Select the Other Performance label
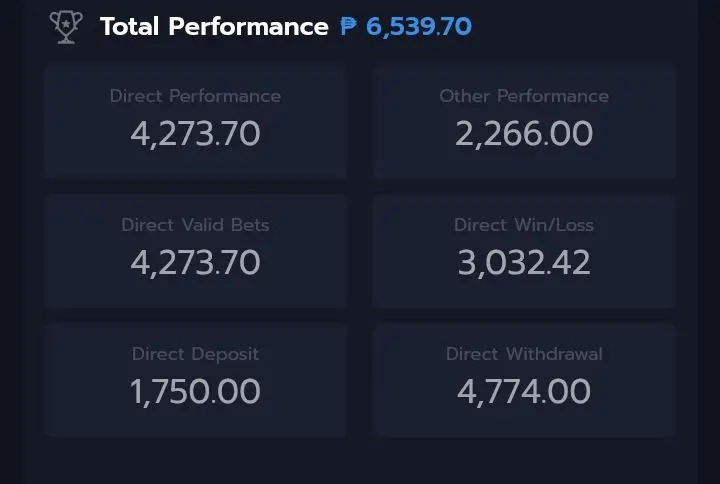 click(x=524, y=96)
